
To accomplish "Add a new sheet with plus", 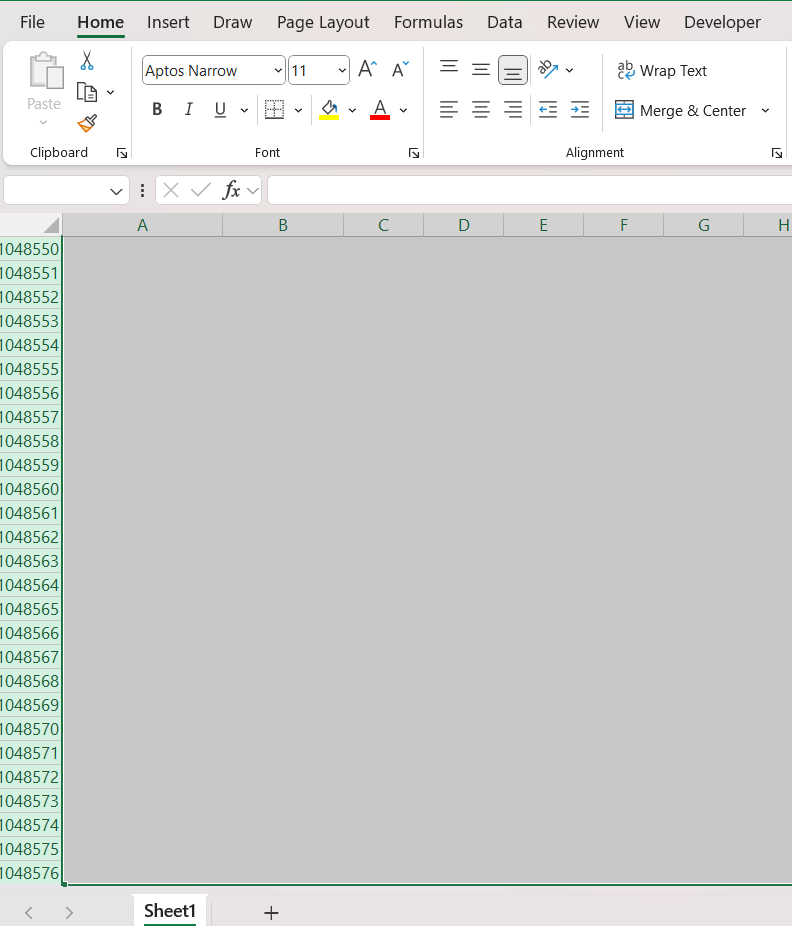I will (x=271, y=912).
